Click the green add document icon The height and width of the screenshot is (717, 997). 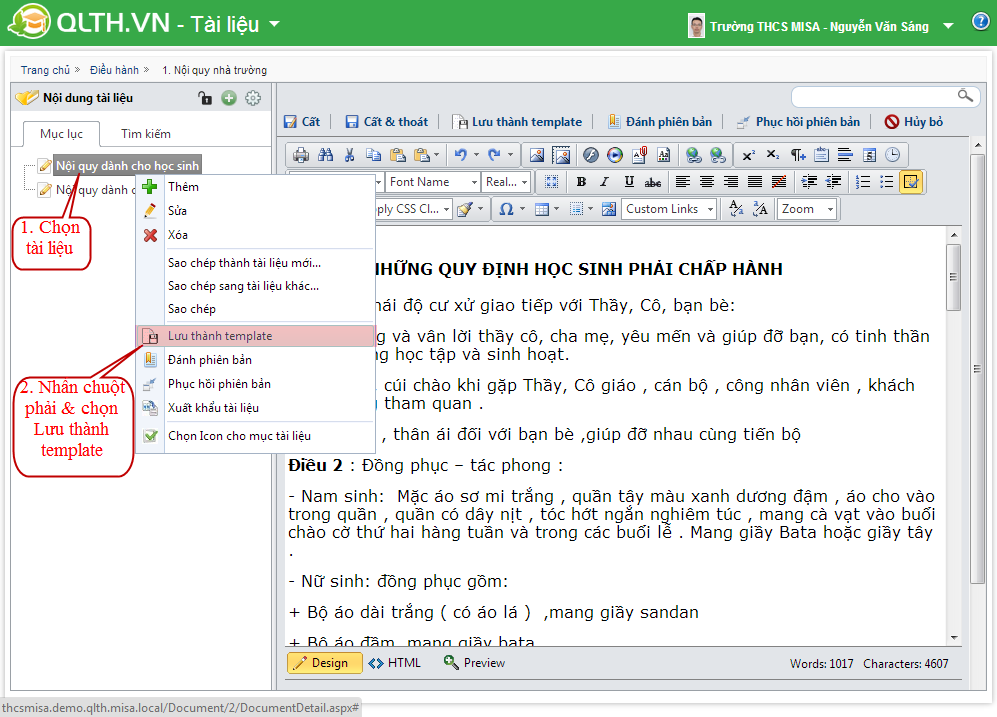coord(229,98)
